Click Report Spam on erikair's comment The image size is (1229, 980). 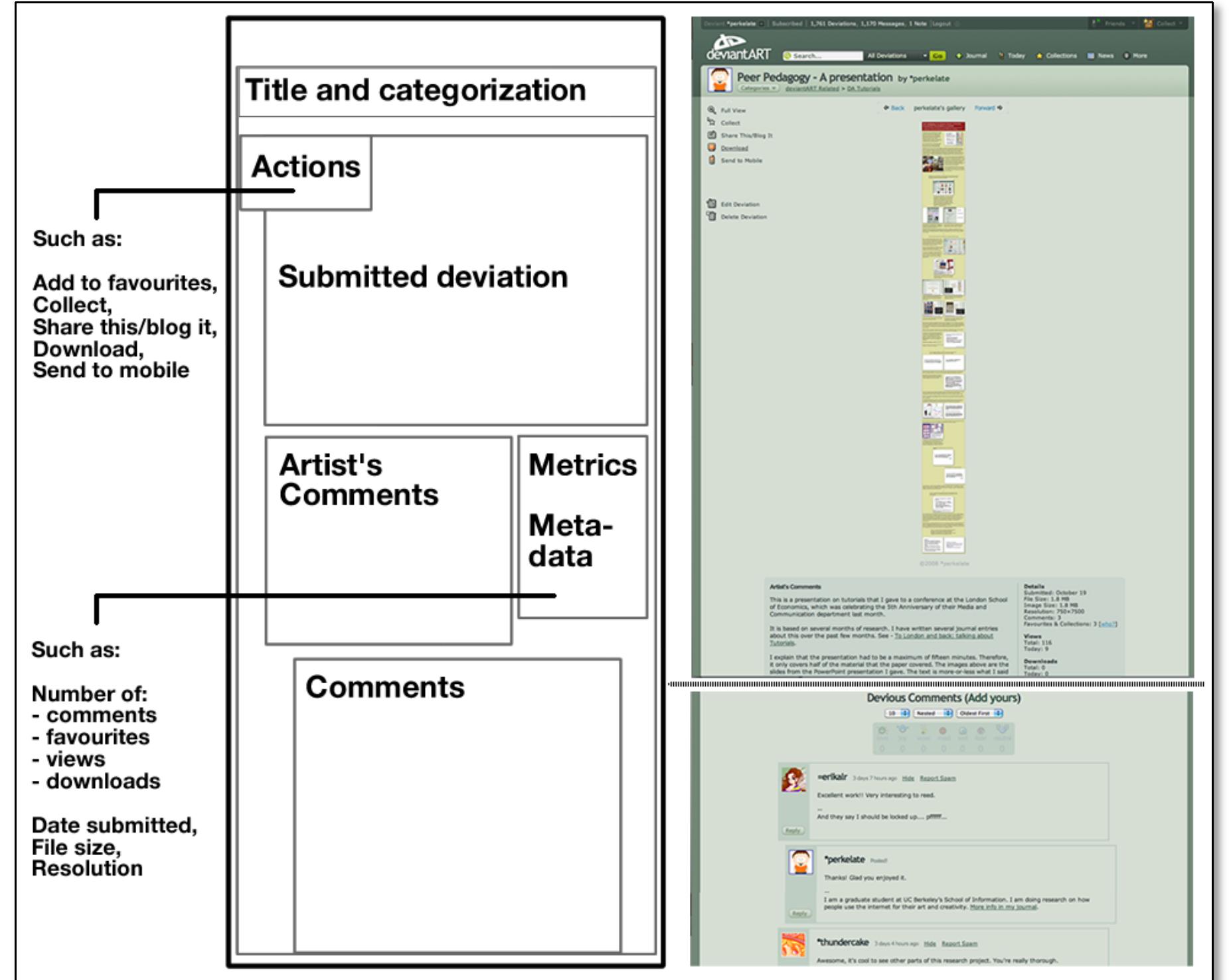(937, 778)
